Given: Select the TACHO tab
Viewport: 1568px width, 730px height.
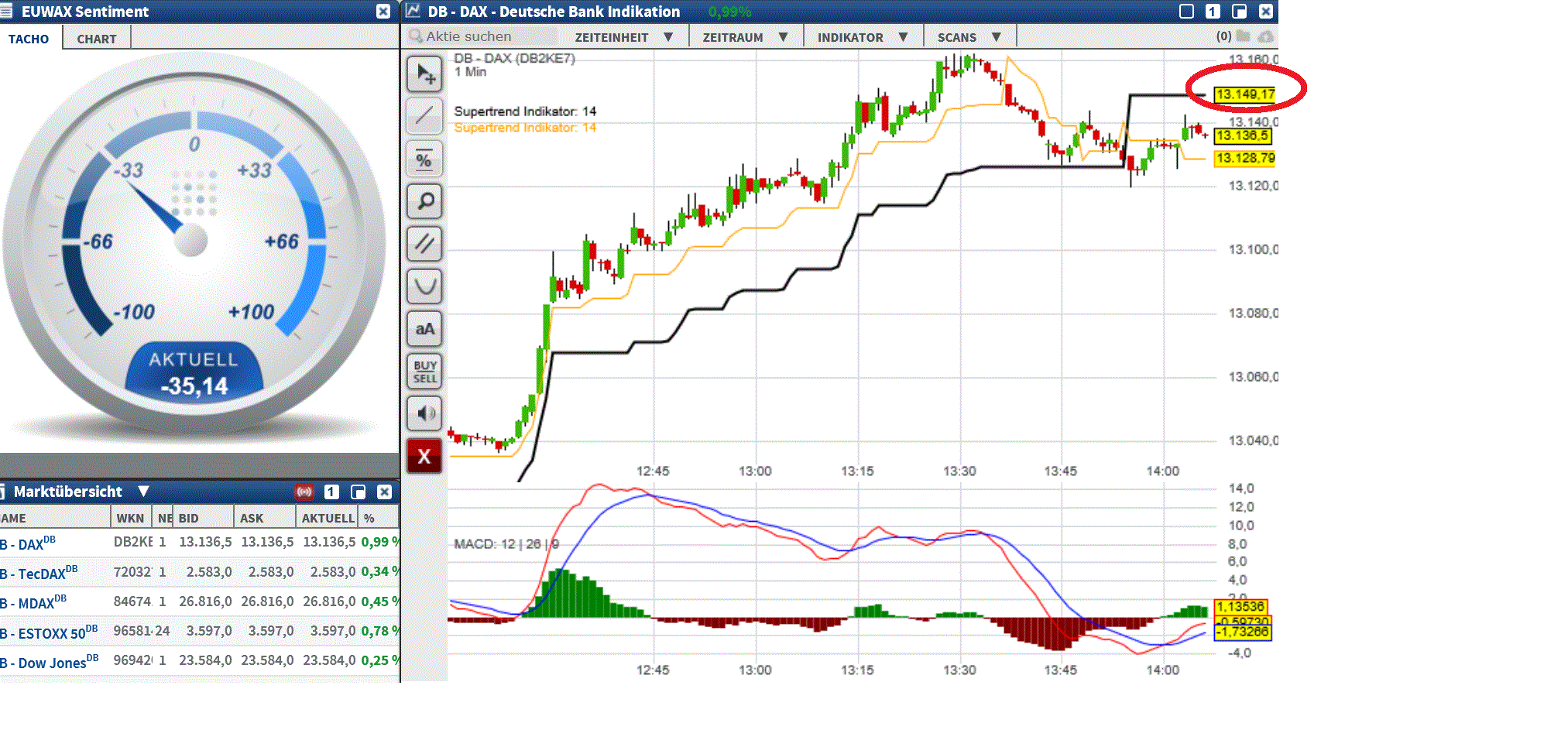Looking at the screenshot, I should pos(28,38).
